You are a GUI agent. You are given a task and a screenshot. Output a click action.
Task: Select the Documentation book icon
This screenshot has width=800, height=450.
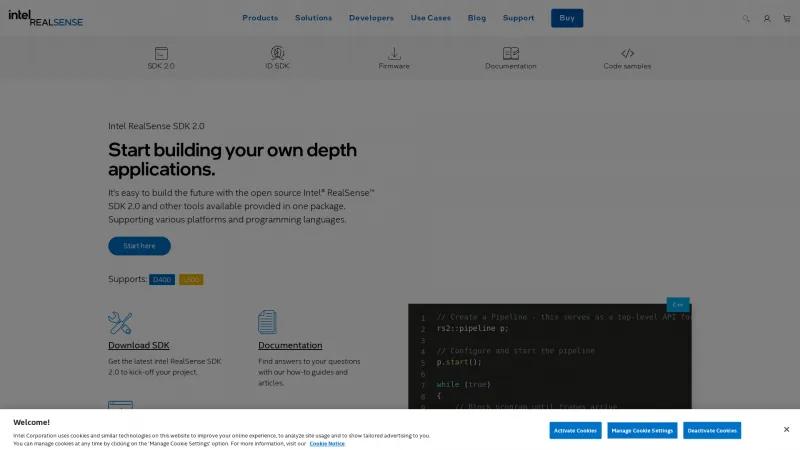511,53
